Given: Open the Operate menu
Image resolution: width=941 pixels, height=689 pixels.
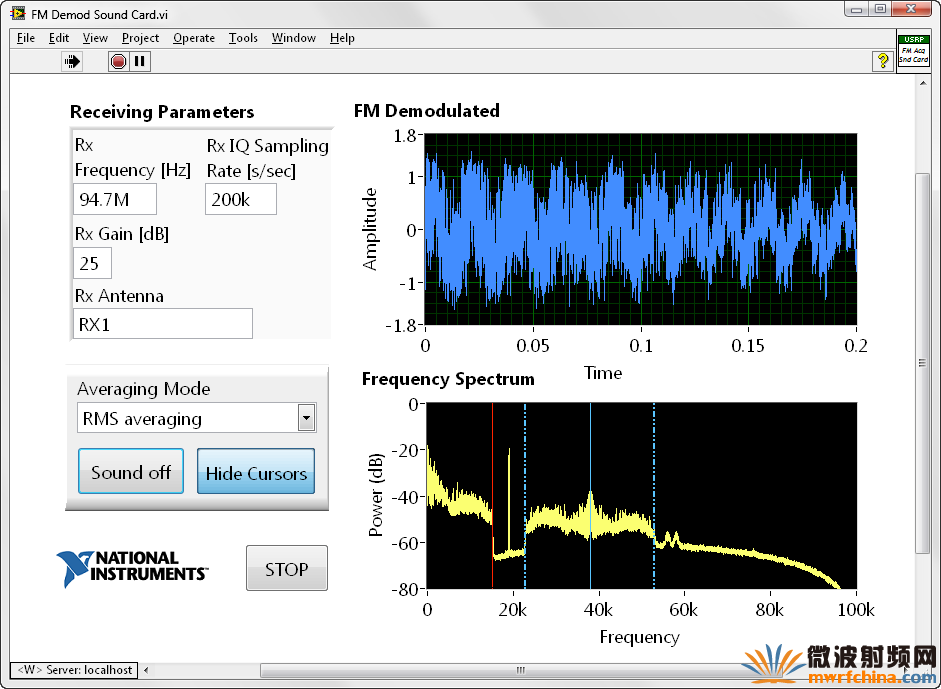Looking at the screenshot, I should coord(194,38).
